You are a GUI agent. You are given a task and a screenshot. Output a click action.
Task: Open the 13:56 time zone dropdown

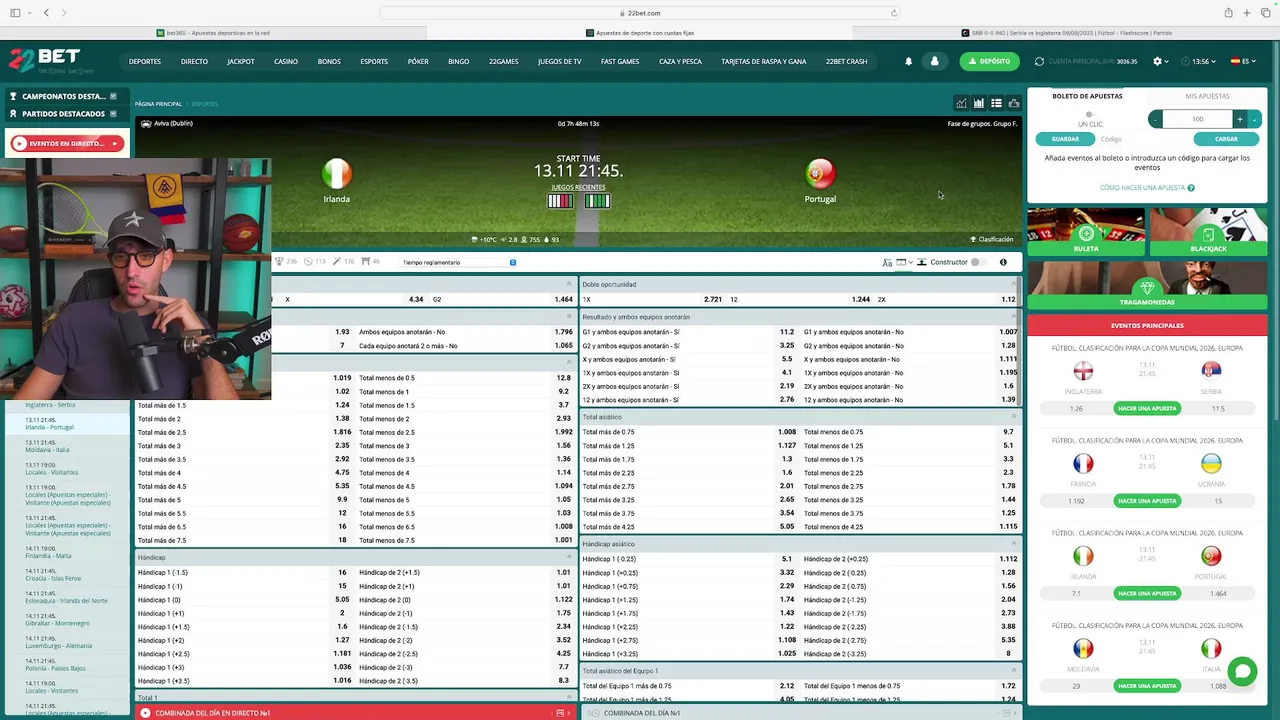coord(1199,61)
